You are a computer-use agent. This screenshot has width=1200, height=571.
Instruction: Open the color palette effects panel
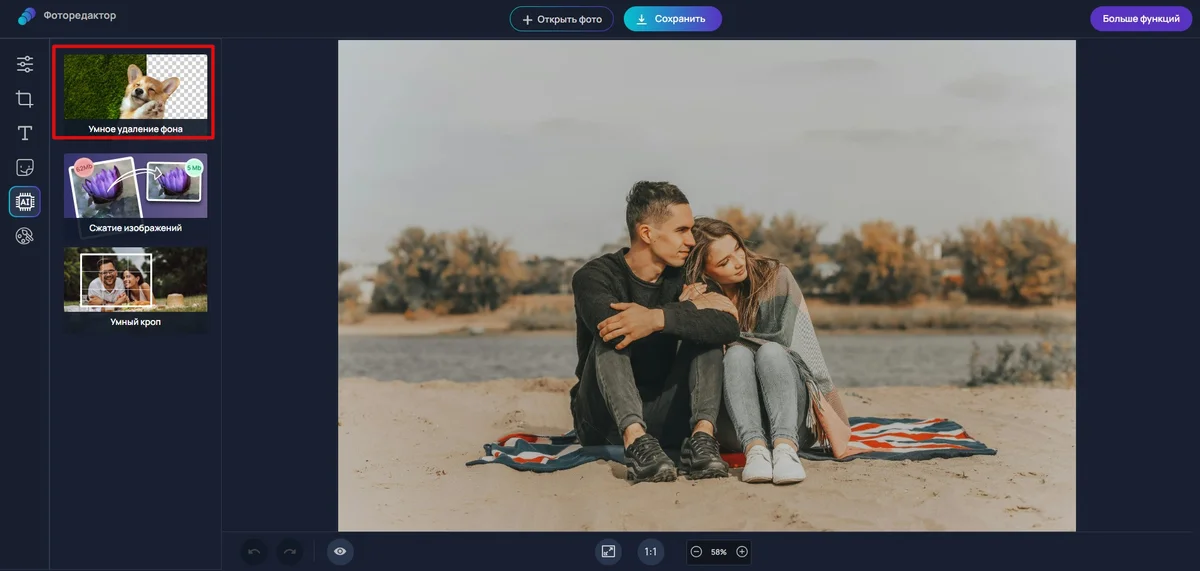pyautogui.click(x=25, y=236)
